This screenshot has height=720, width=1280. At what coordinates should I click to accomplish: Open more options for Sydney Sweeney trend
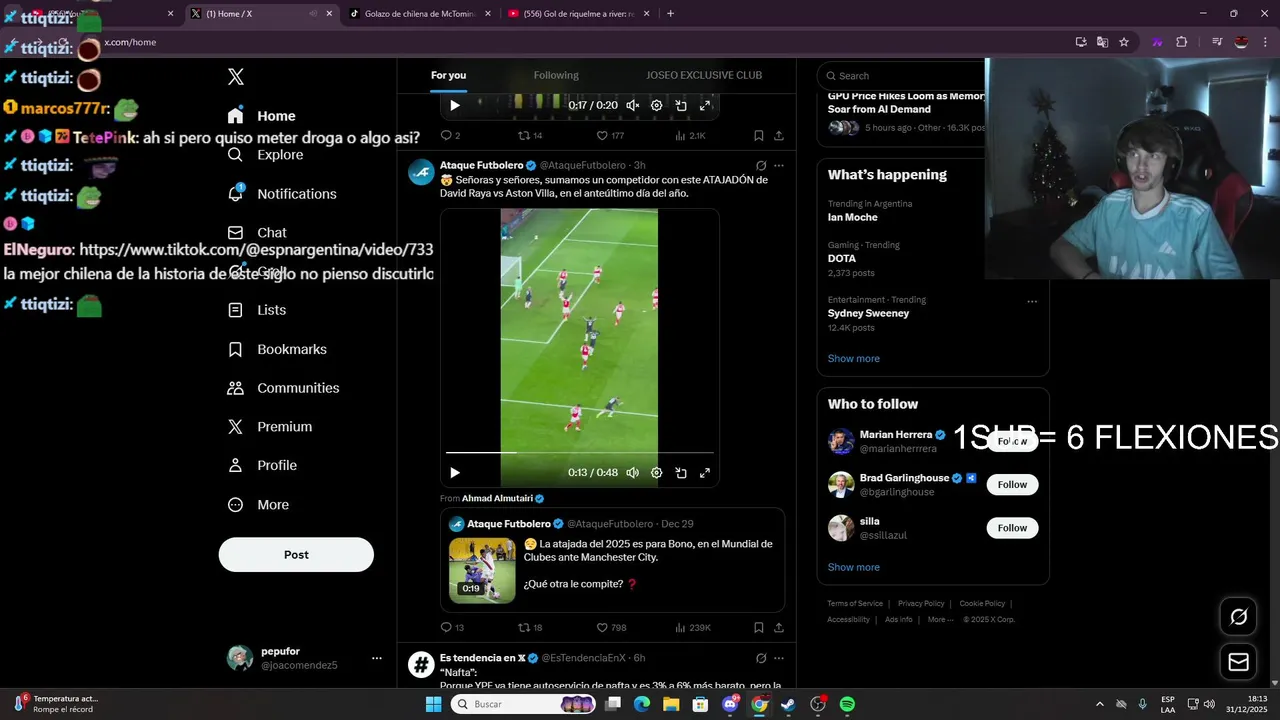click(x=1032, y=301)
